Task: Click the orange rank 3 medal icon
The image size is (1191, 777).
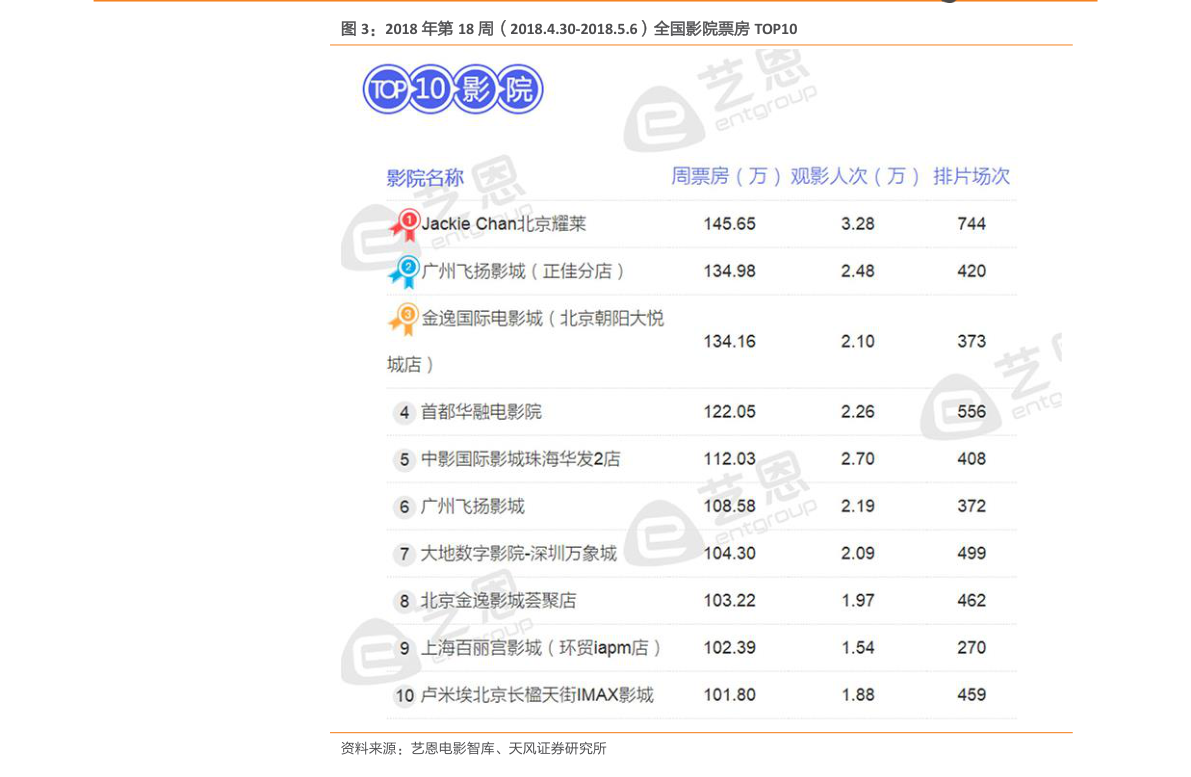Action: click(x=404, y=319)
